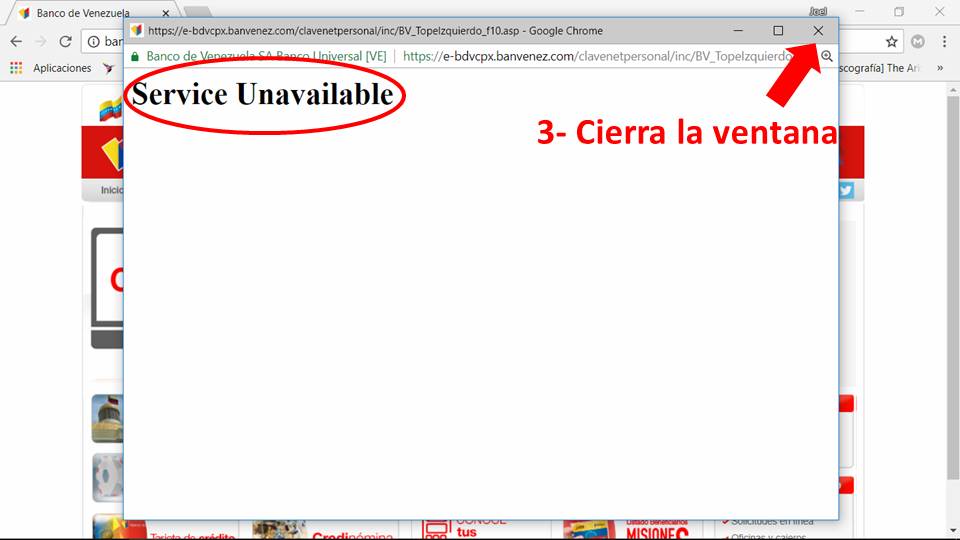Click the popup window URL address text
The height and width of the screenshot is (540, 960).
tap(598, 56)
